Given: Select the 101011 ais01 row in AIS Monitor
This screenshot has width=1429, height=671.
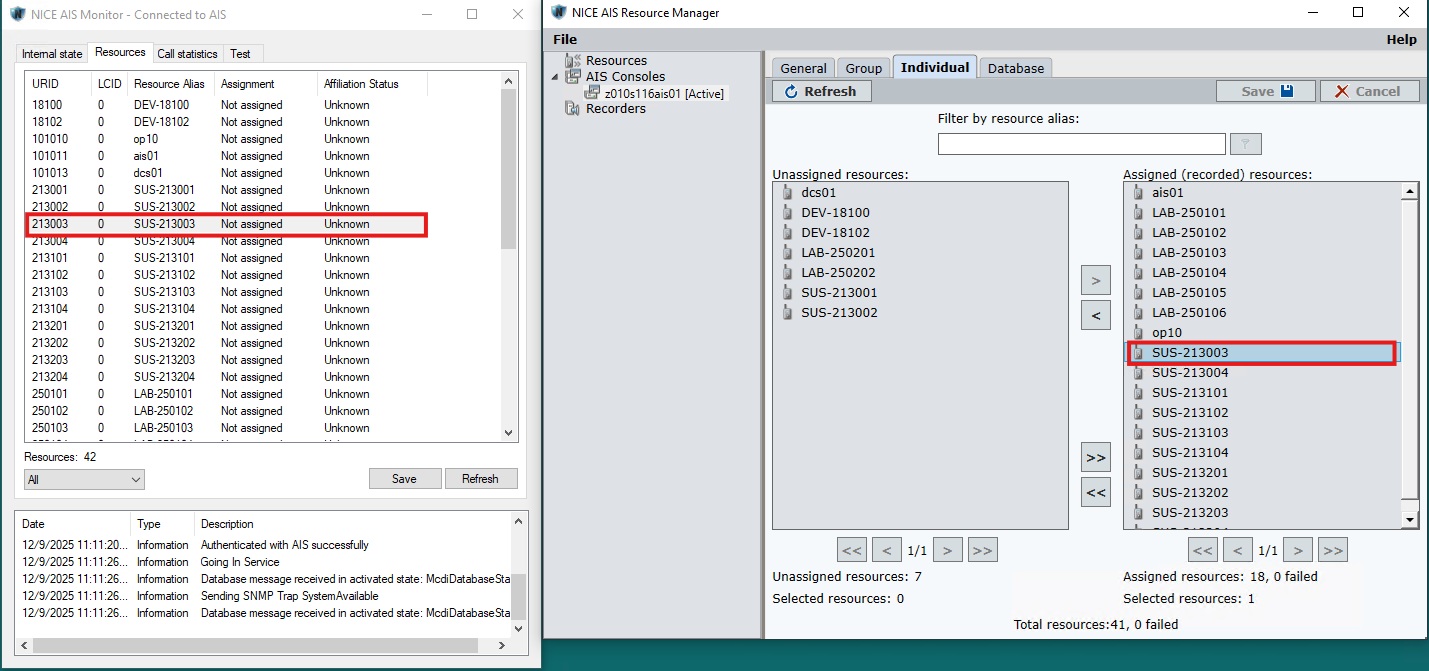Looking at the screenshot, I should coord(262,156).
